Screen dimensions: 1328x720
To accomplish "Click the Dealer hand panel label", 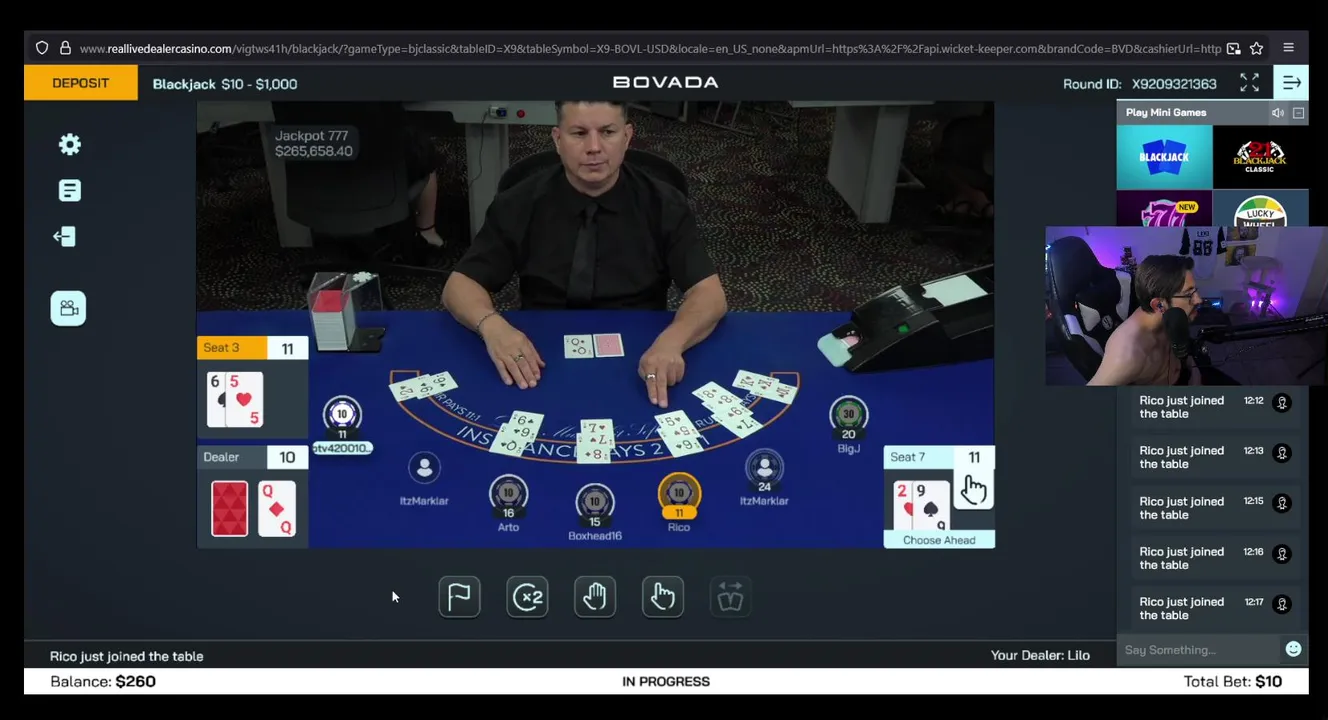I will pos(221,457).
